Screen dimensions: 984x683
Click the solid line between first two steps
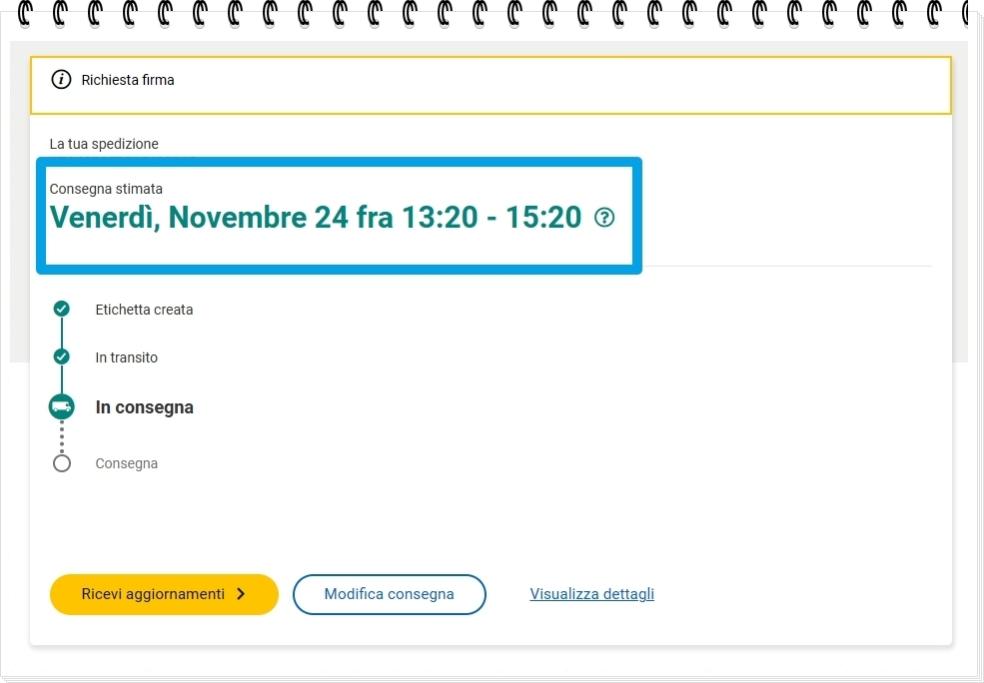pos(62,333)
